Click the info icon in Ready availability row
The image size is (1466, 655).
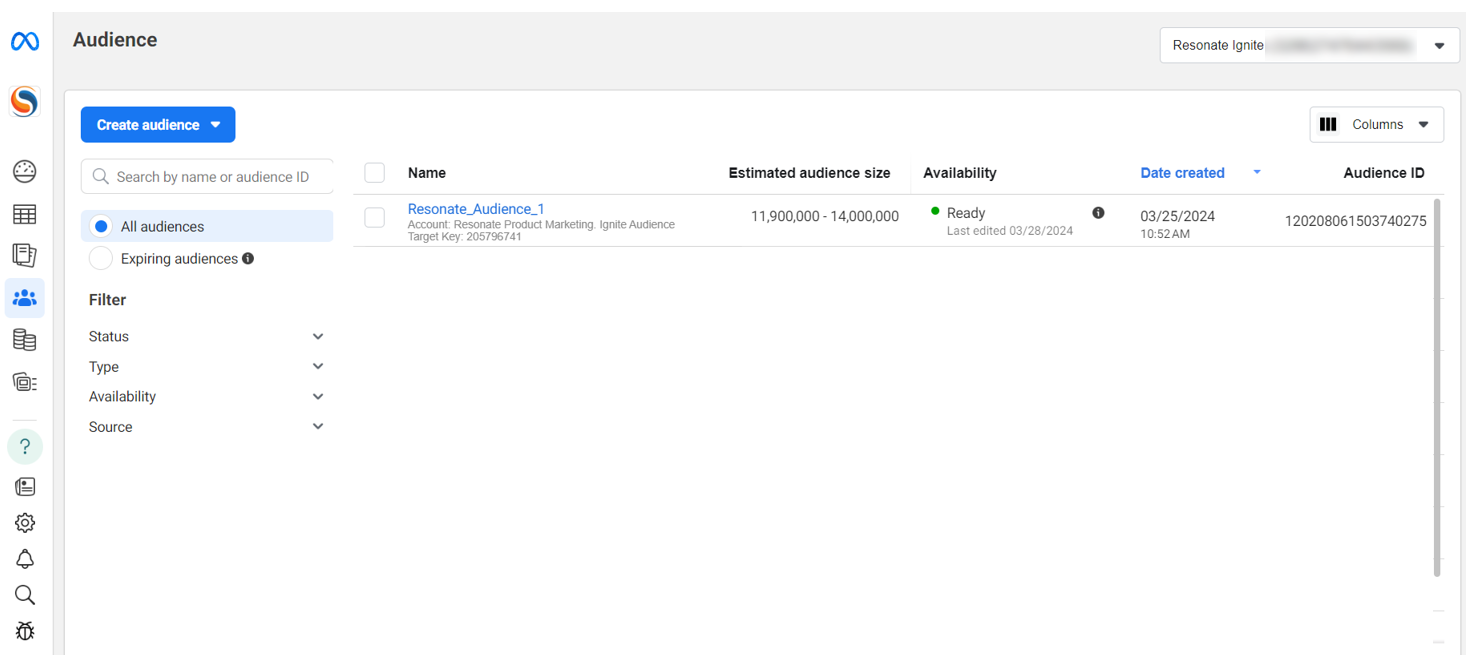point(1098,213)
